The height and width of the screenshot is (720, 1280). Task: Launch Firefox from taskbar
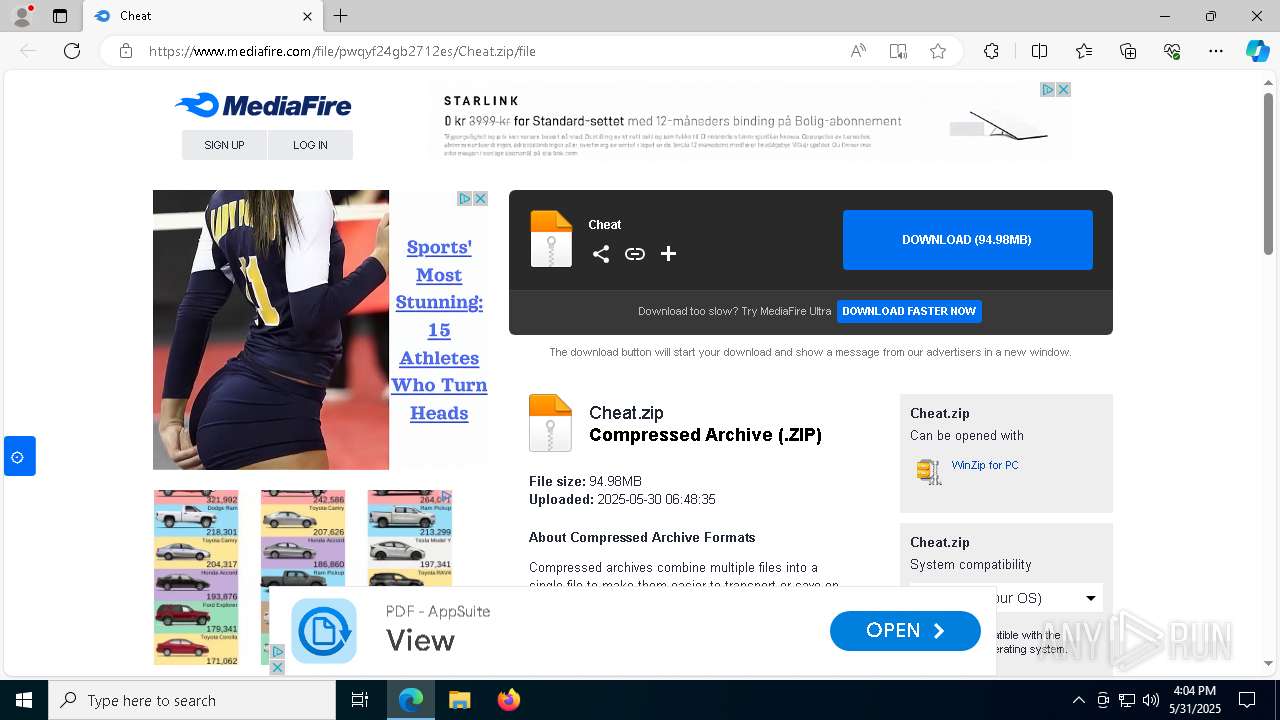(509, 700)
